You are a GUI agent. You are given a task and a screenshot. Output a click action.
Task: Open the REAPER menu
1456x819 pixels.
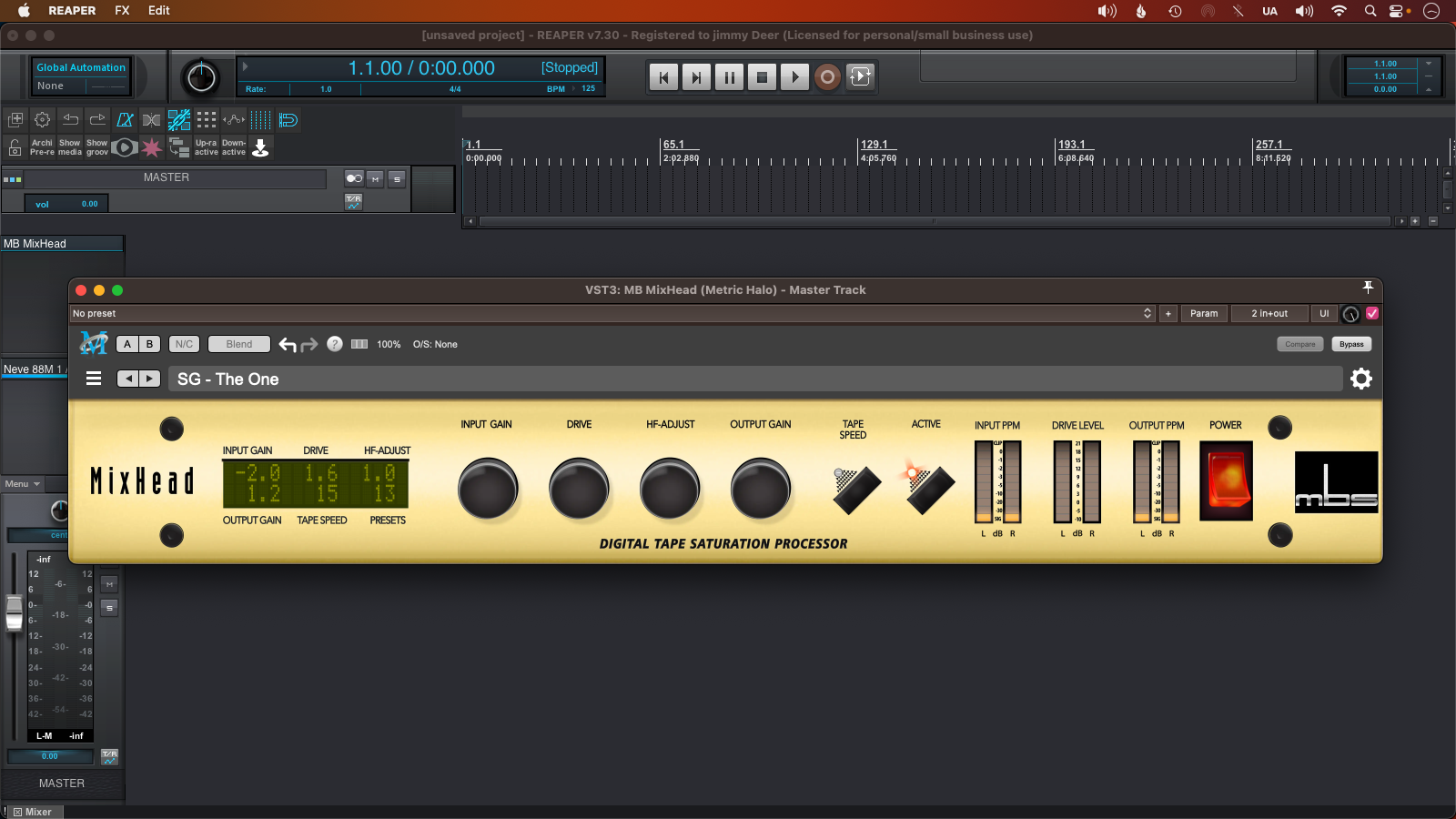[x=72, y=11]
